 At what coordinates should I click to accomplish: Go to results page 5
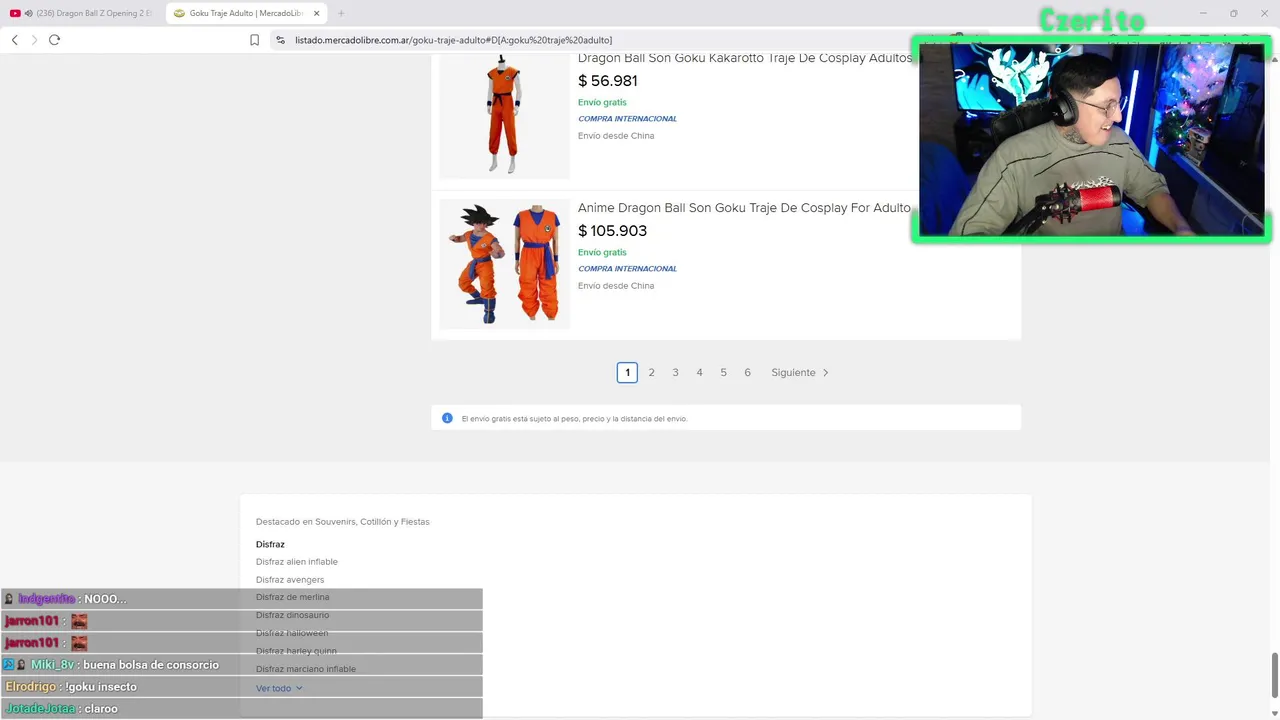[x=723, y=372]
